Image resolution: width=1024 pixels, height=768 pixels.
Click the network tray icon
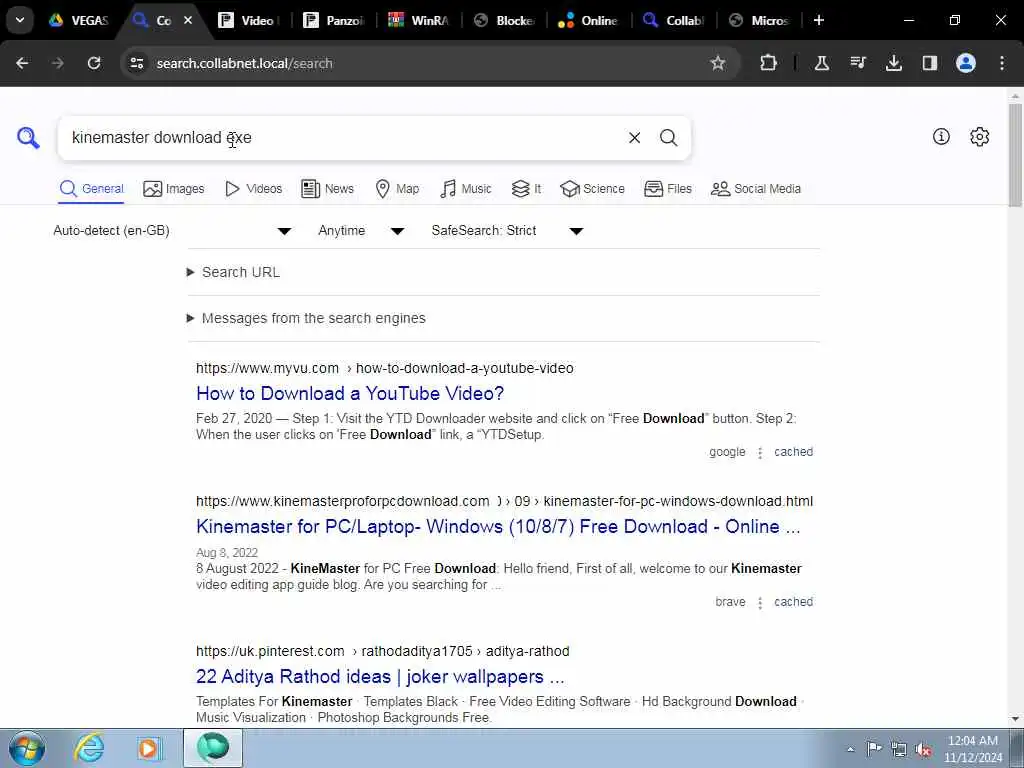[899, 749]
